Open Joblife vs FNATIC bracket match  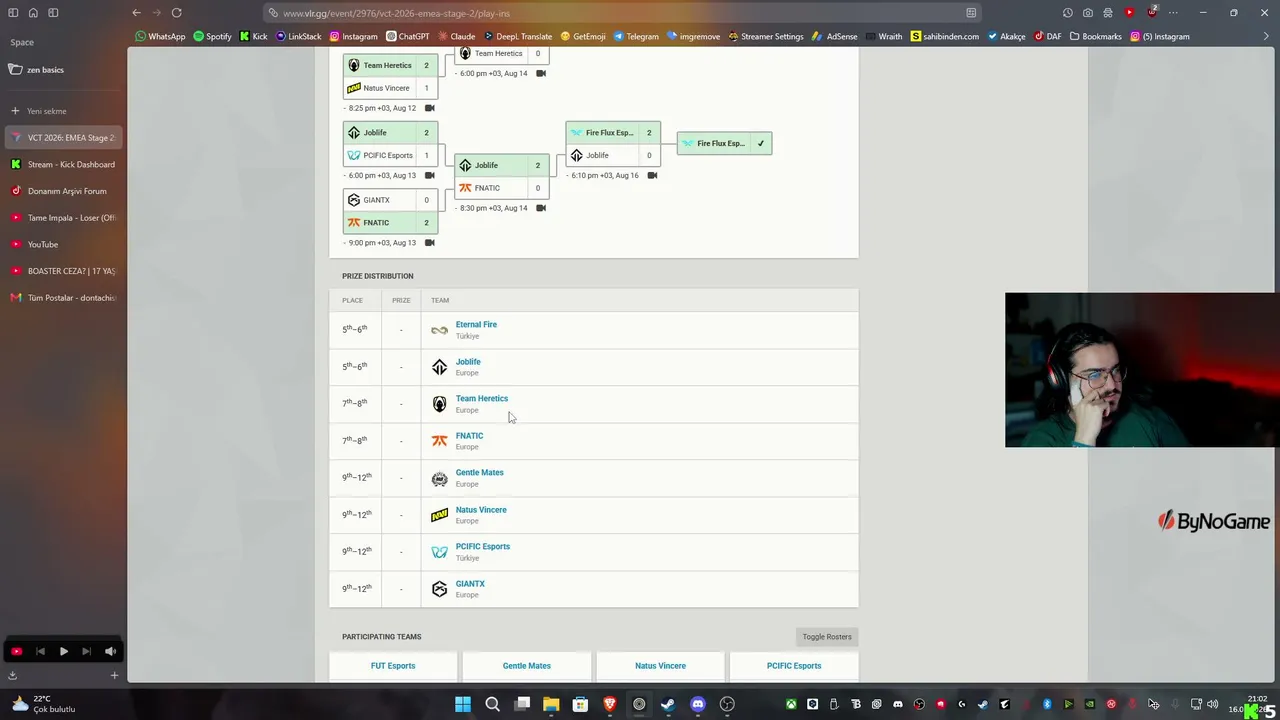pos(502,176)
